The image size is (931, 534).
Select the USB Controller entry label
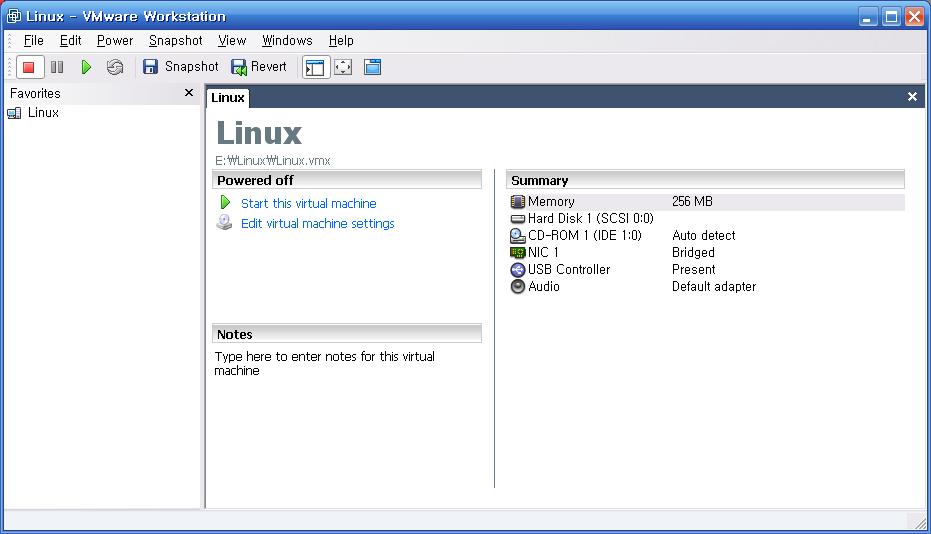coord(569,270)
